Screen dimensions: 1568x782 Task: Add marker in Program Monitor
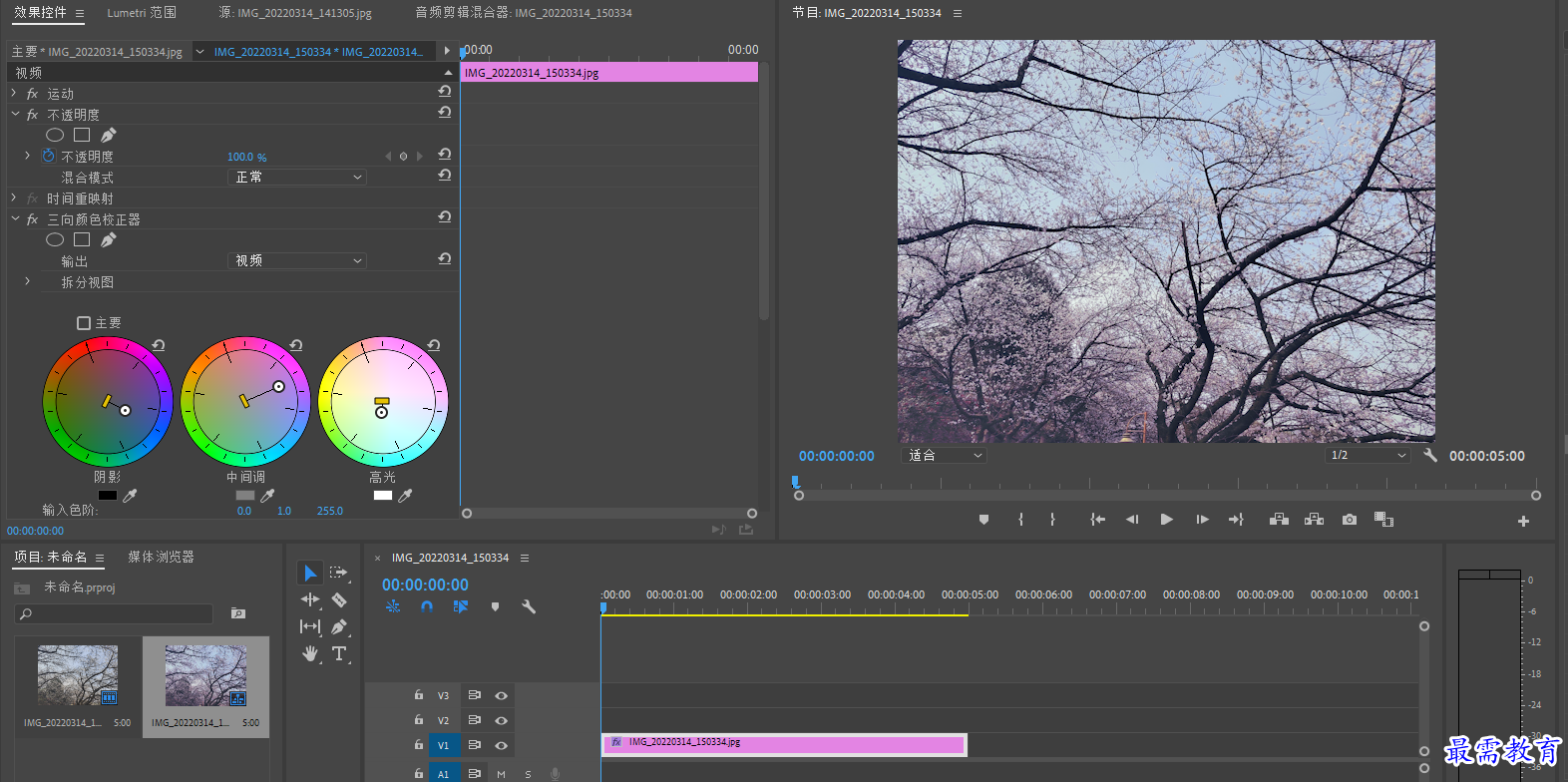(983, 520)
